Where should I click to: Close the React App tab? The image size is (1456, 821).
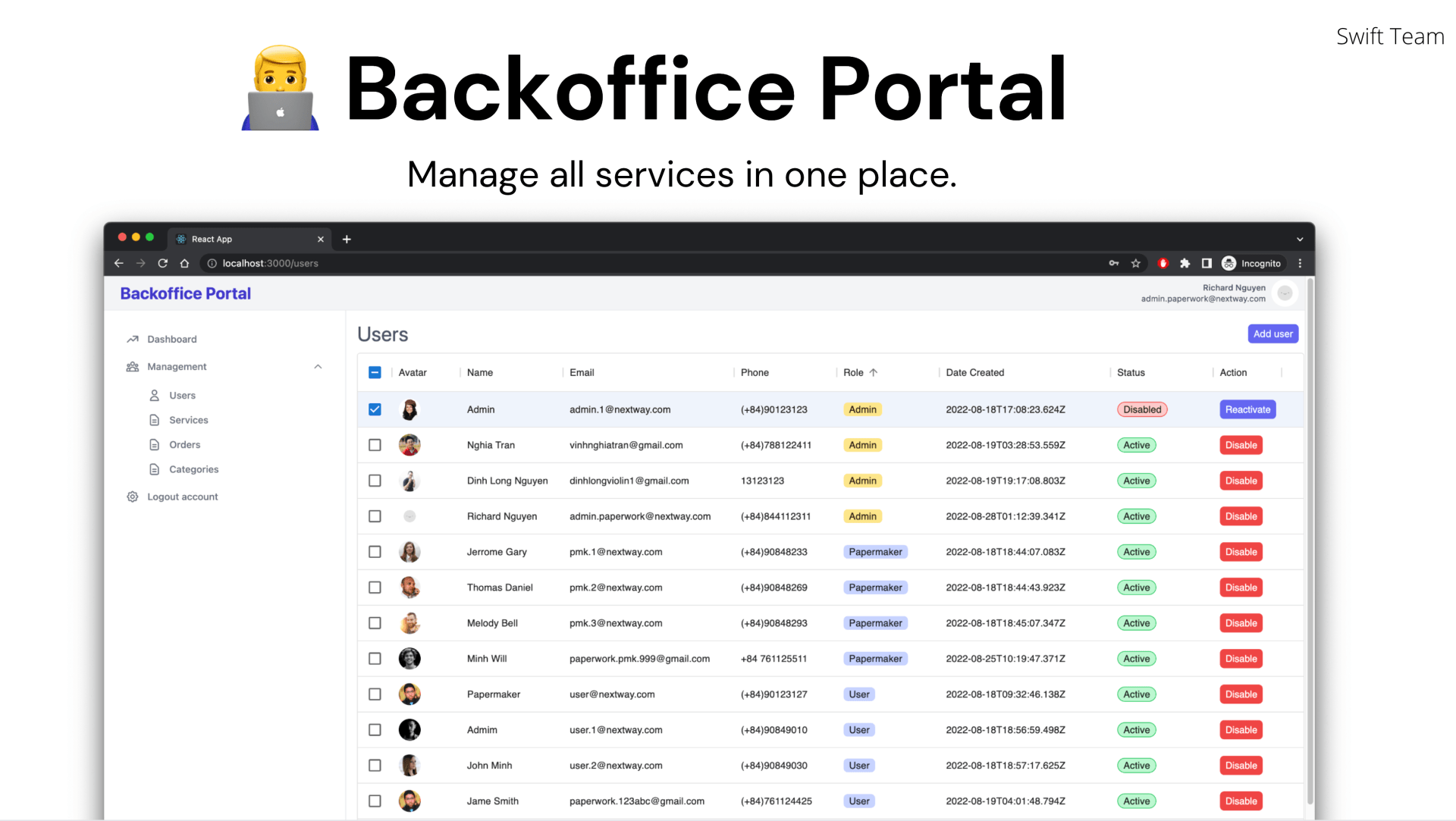point(321,239)
